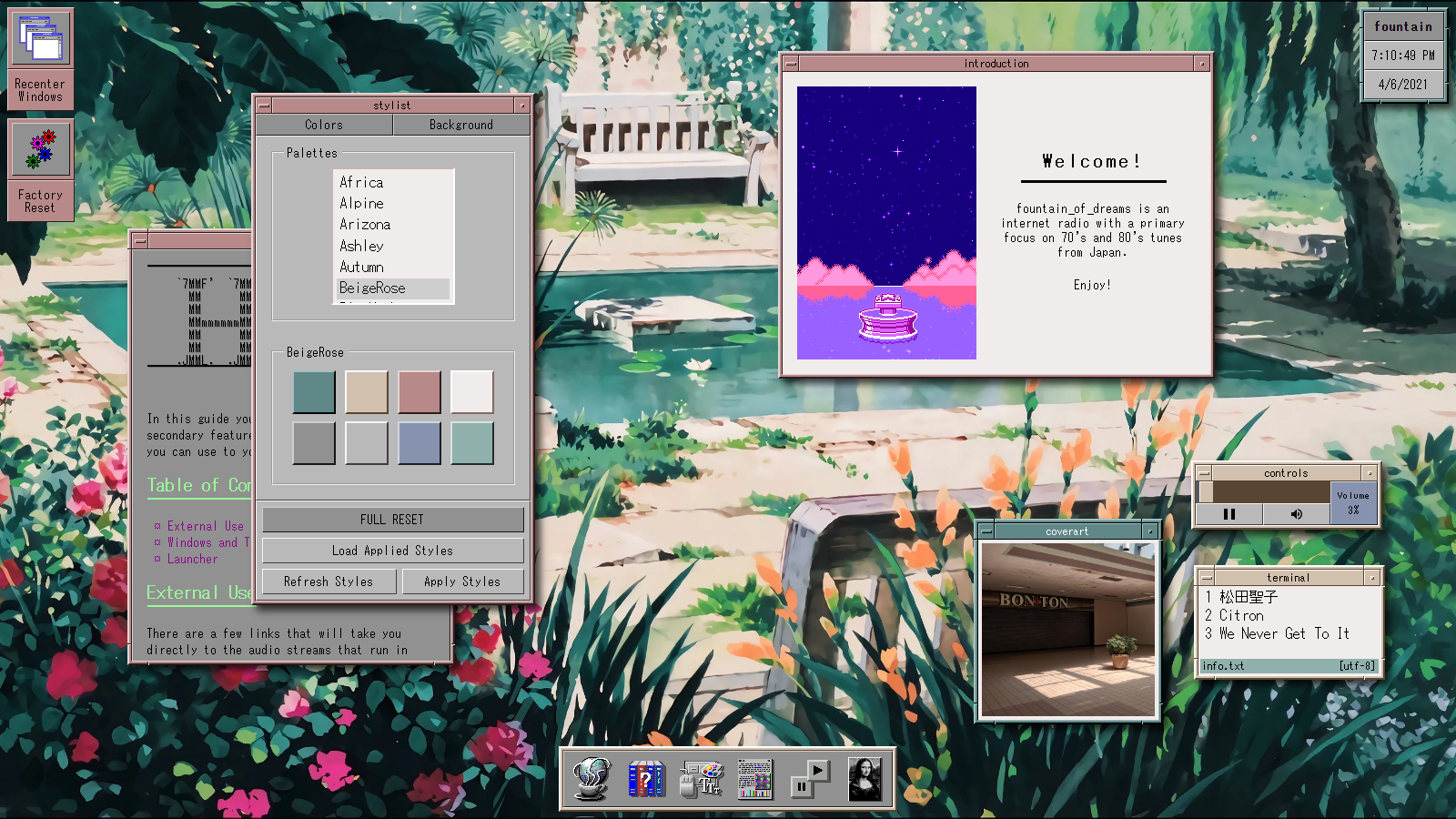Follow the External Use table of contents link
Screen dimensions: 1456x819
click(206, 526)
